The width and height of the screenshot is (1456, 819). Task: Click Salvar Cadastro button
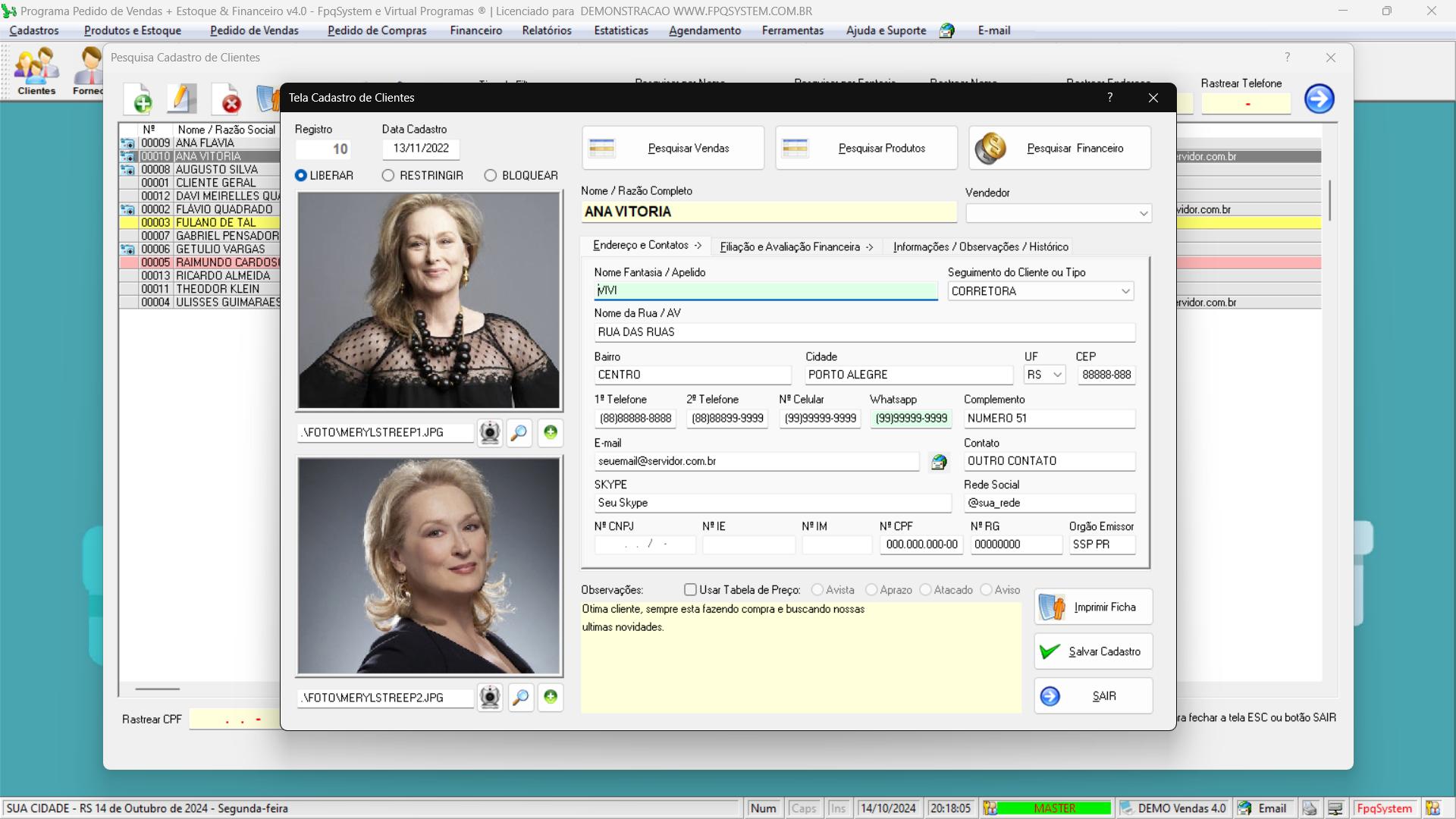1093,651
